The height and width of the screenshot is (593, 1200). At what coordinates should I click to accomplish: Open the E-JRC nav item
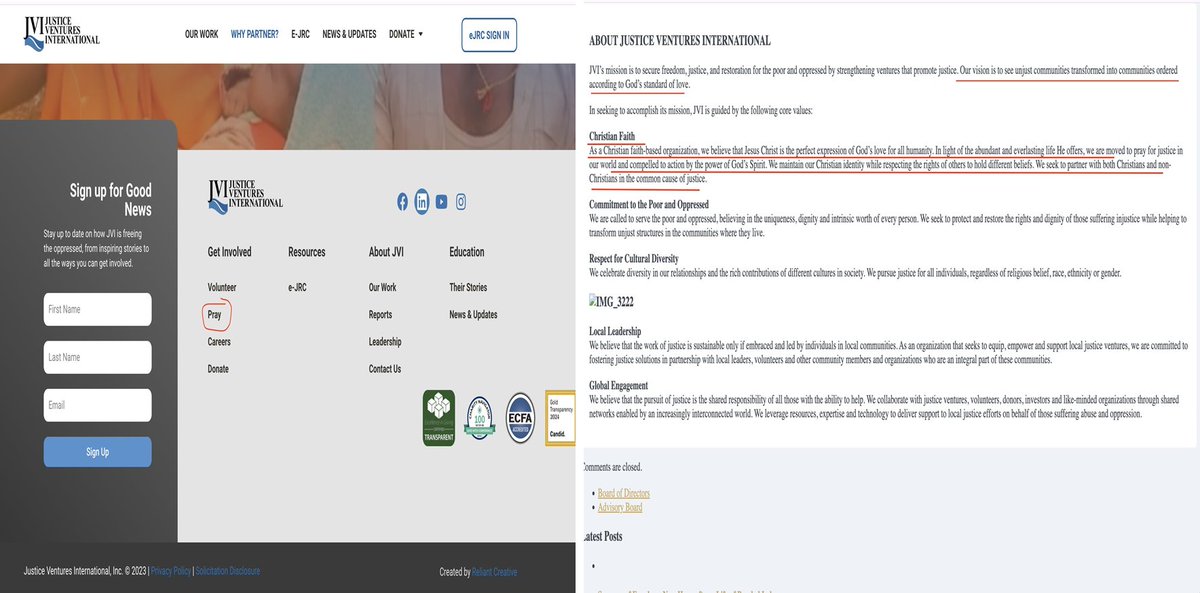point(300,34)
